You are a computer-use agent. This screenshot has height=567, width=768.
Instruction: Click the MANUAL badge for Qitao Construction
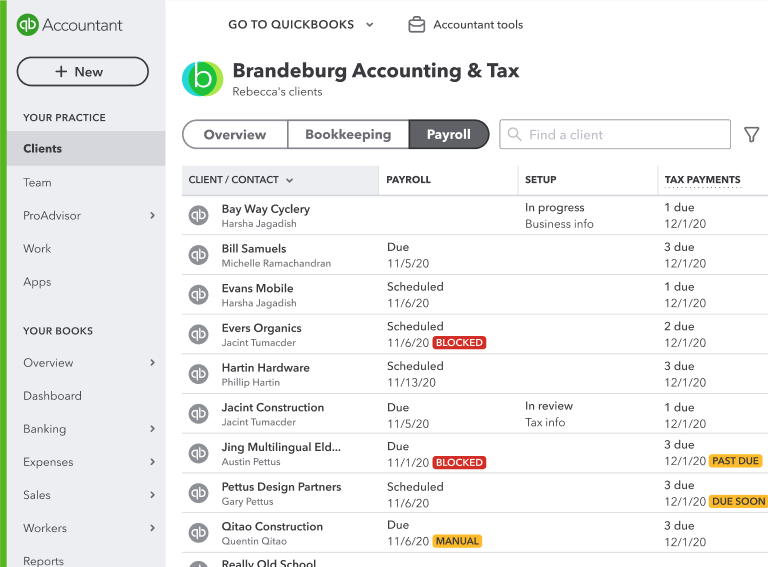tap(457, 541)
